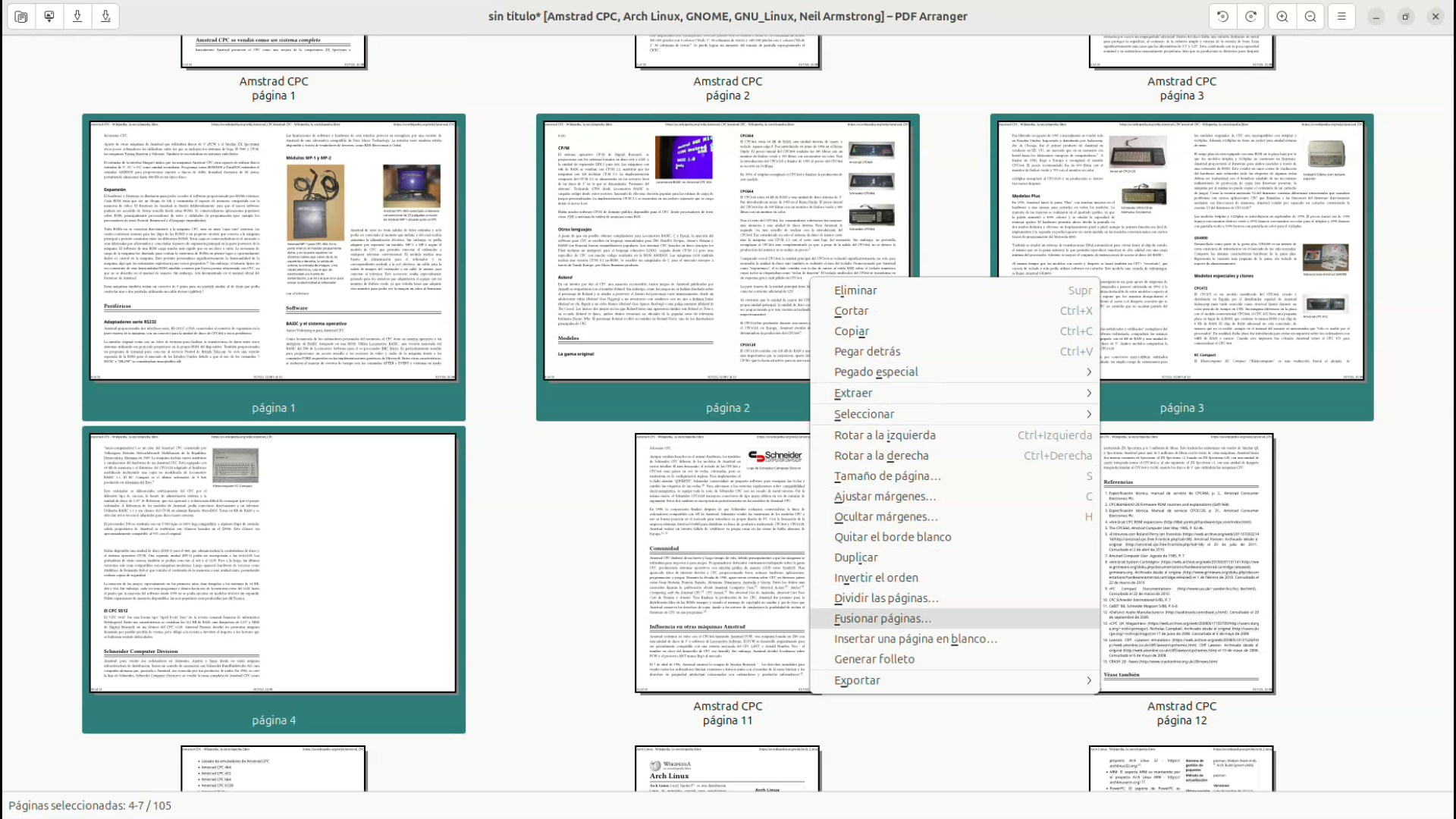Select the selected thumbnail labeled página 1

pos(274,267)
